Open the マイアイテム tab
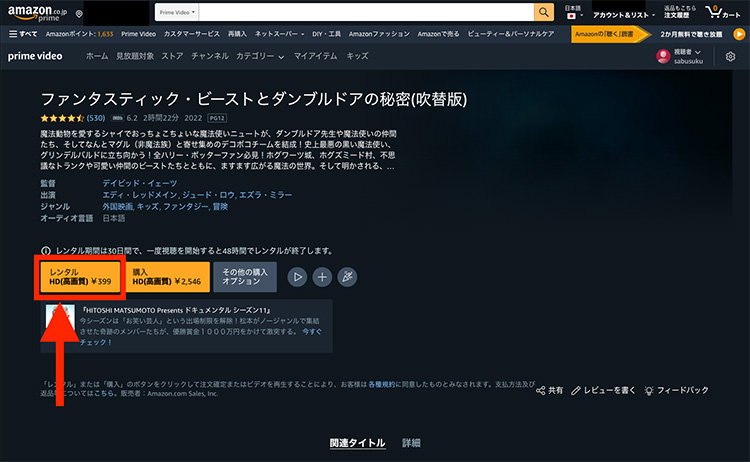 (315, 56)
